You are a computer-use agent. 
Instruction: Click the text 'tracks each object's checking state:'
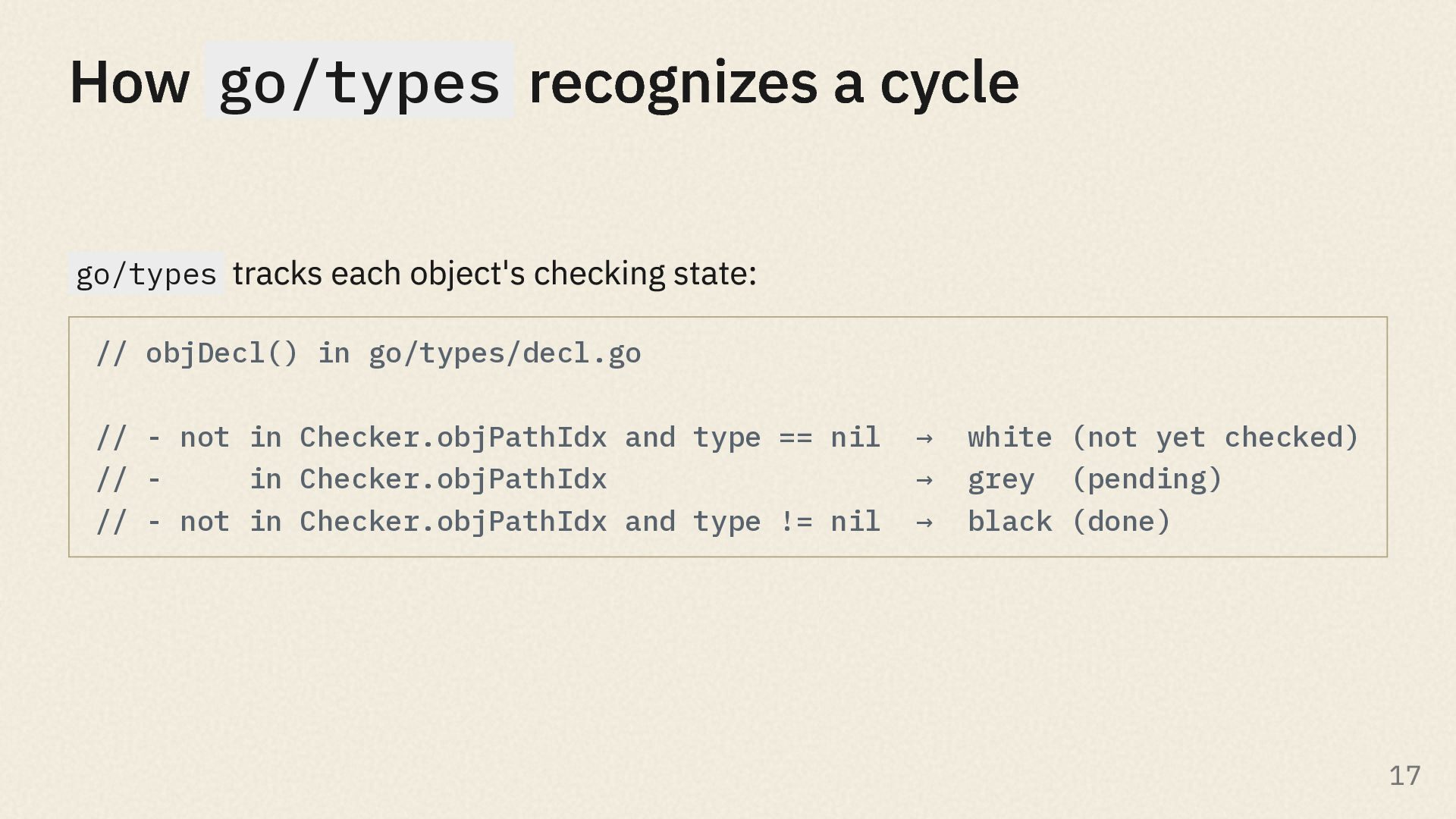coord(494,274)
